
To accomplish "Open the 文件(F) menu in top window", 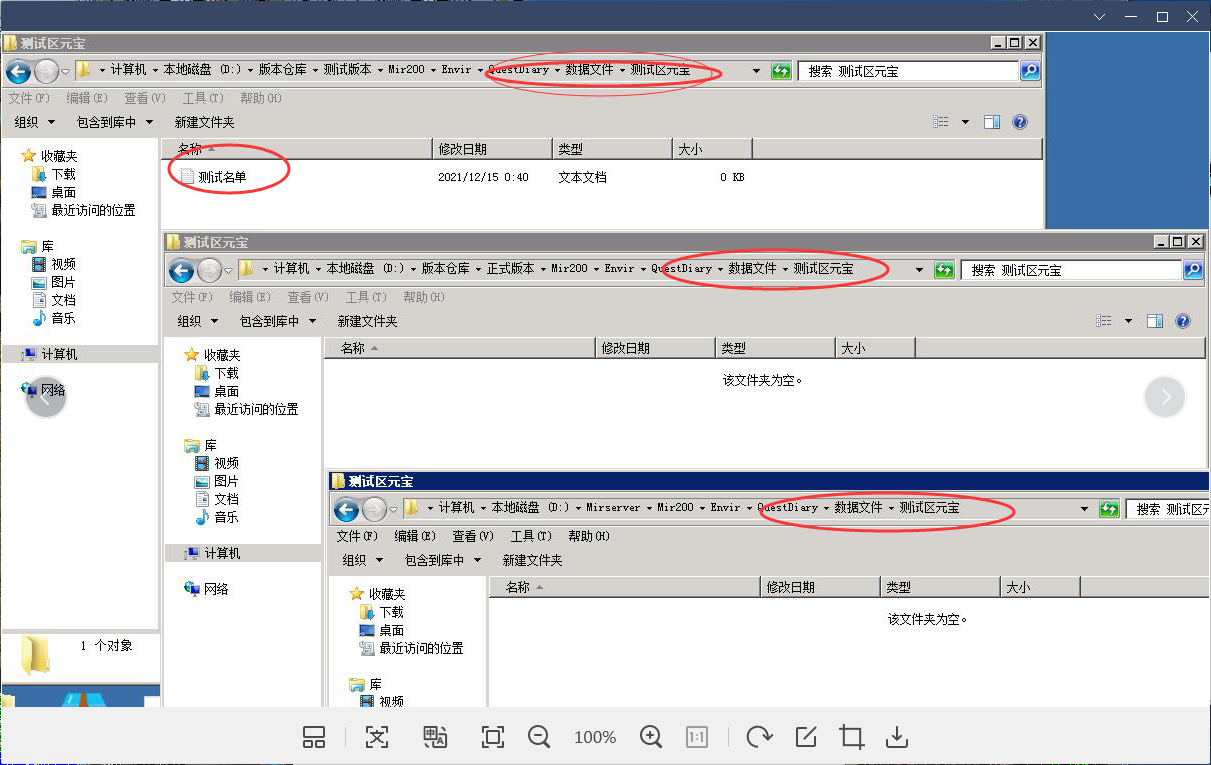I will click(29, 98).
